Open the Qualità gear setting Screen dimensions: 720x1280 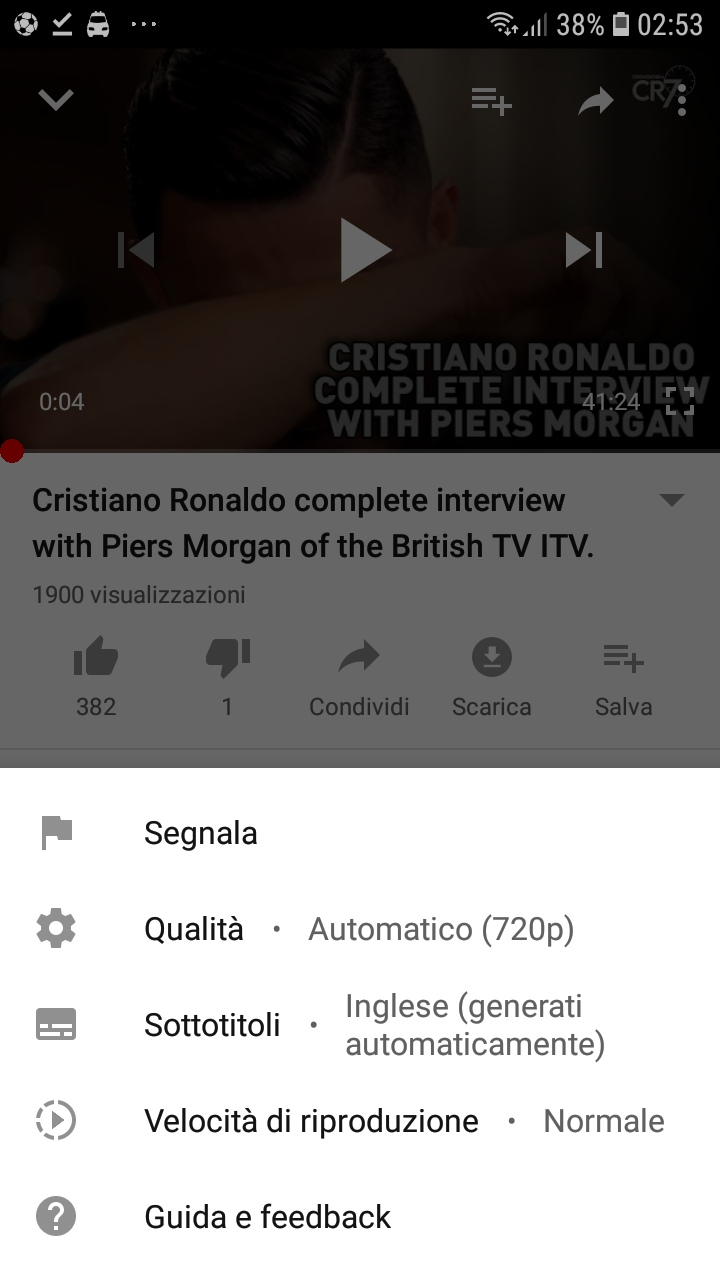(56, 929)
